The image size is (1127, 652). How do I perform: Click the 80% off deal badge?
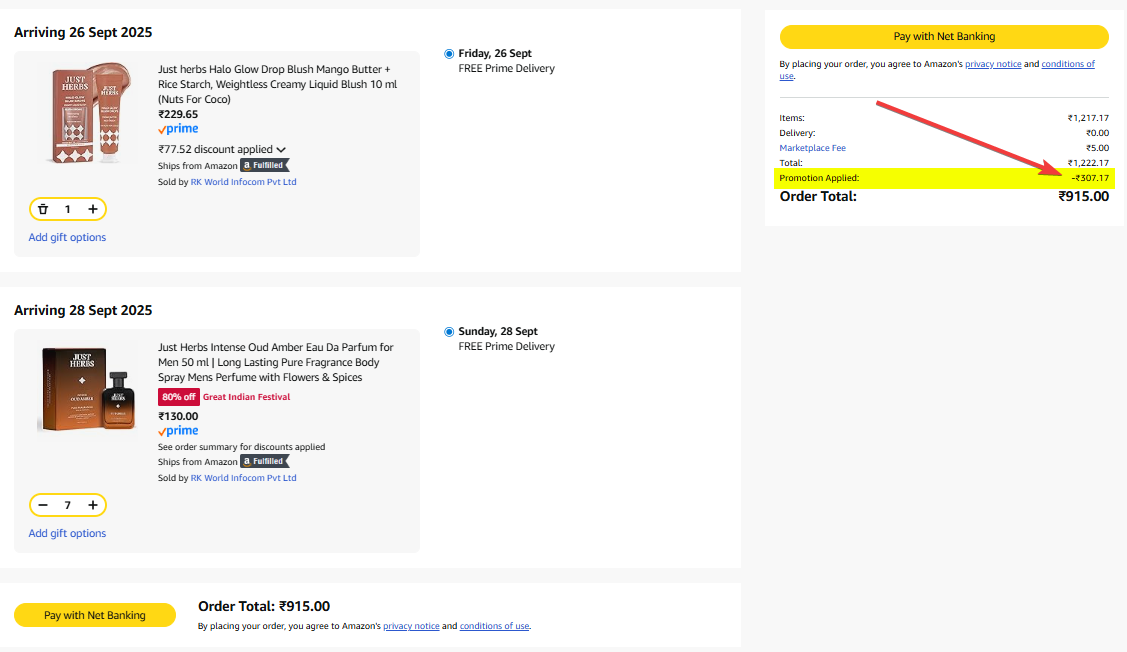tap(179, 397)
